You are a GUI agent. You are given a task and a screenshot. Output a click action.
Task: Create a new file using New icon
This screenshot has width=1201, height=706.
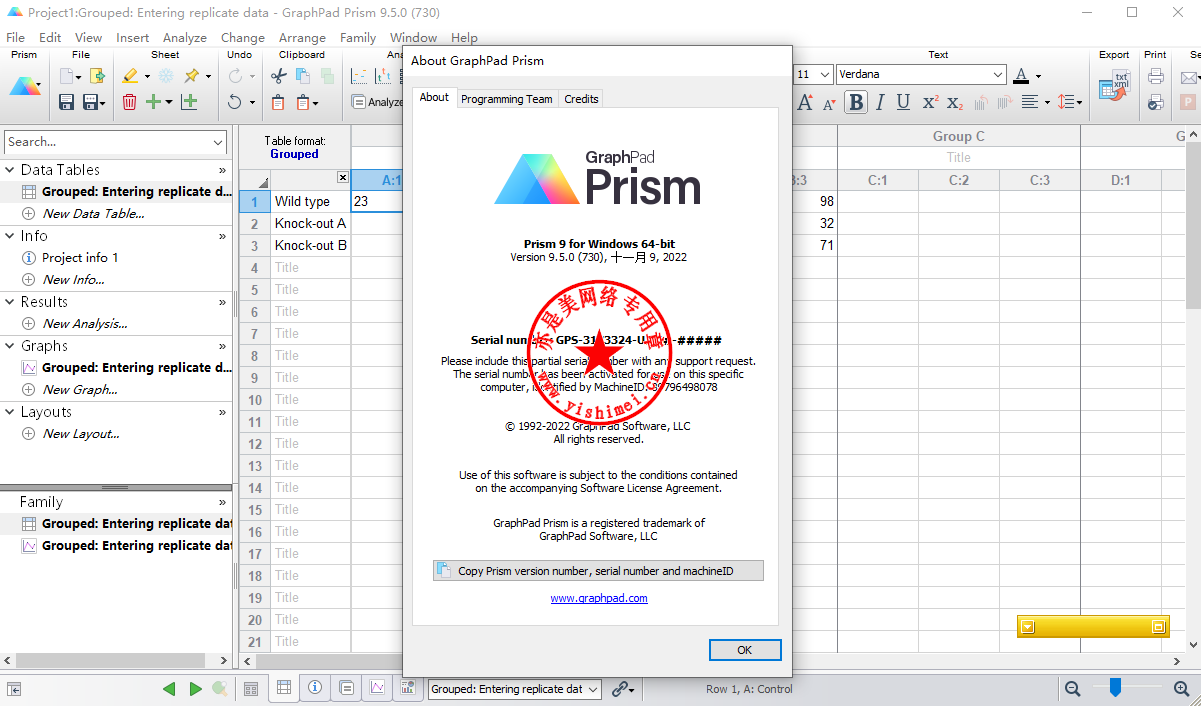pyautogui.click(x=66, y=76)
